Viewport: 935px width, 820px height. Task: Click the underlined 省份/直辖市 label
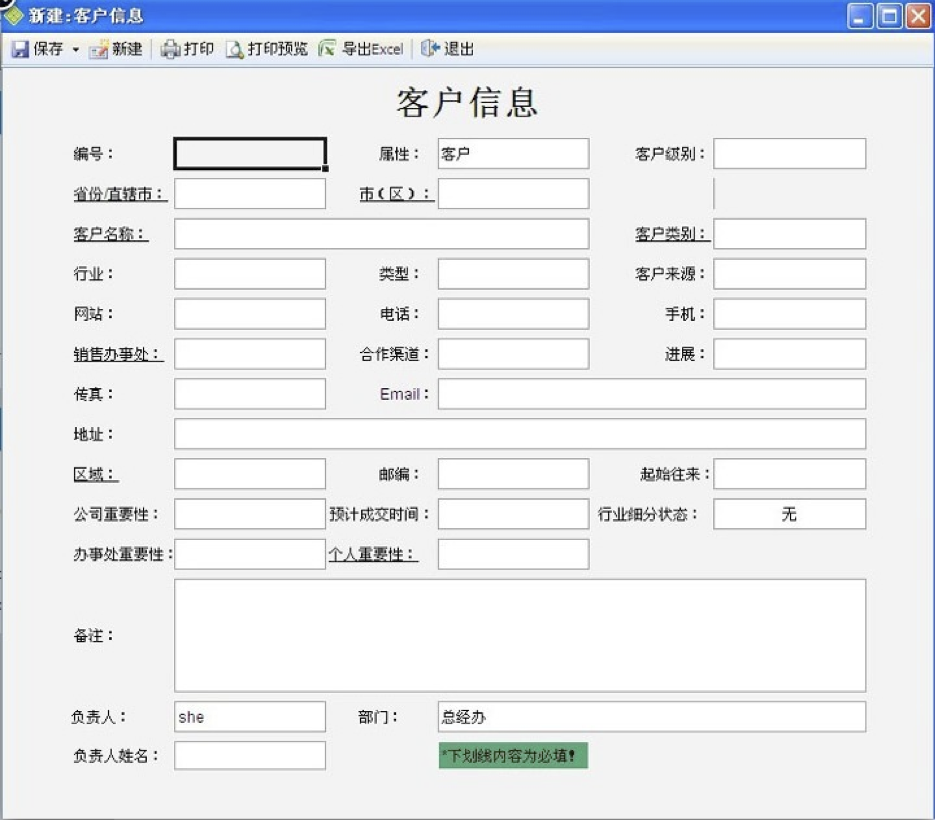tap(120, 194)
